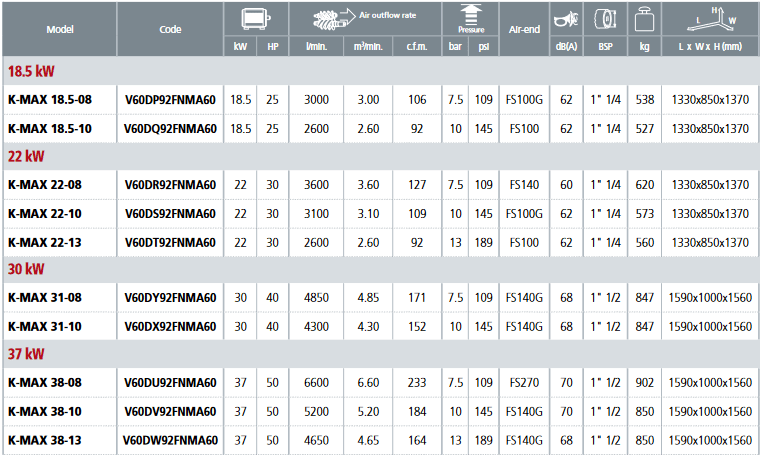This screenshot has width=762, height=458.
Task: Click the air outflow rate screw icon
Action: 334,19
